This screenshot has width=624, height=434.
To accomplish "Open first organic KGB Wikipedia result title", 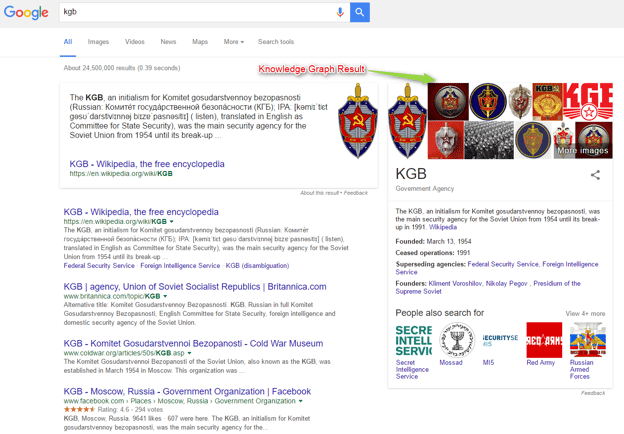I will (x=141, y=212).
